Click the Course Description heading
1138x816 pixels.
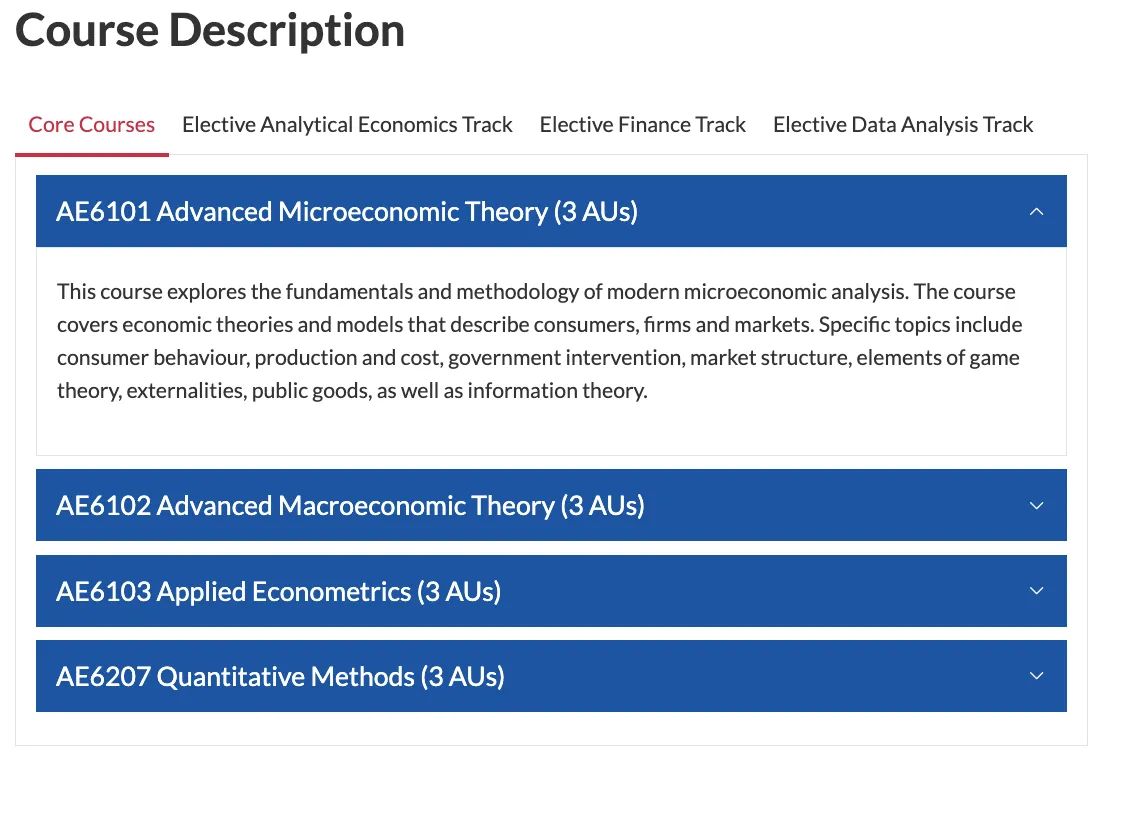tap(210, 30)
